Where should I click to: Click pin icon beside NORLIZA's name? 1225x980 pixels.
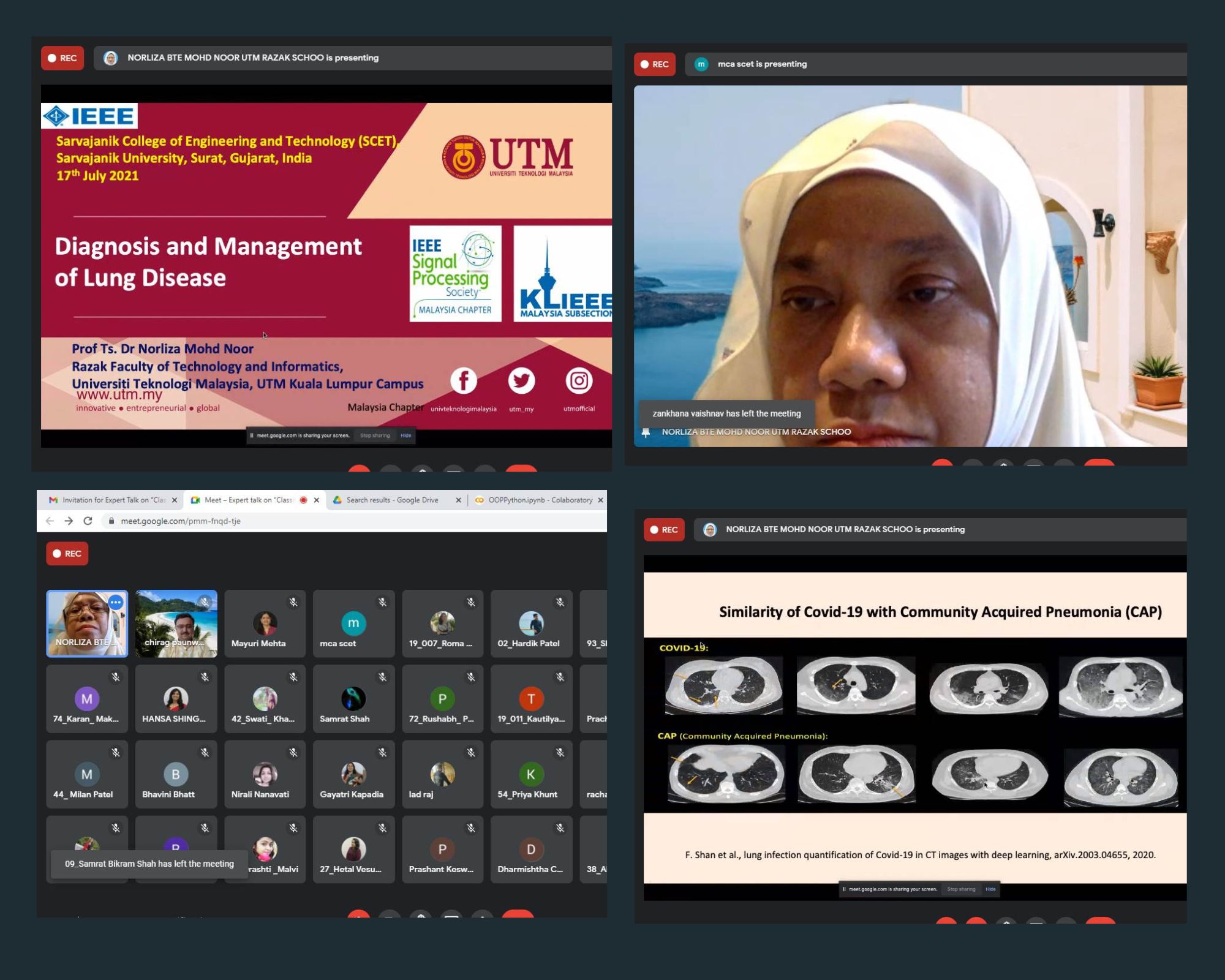[x=646, y=432]
